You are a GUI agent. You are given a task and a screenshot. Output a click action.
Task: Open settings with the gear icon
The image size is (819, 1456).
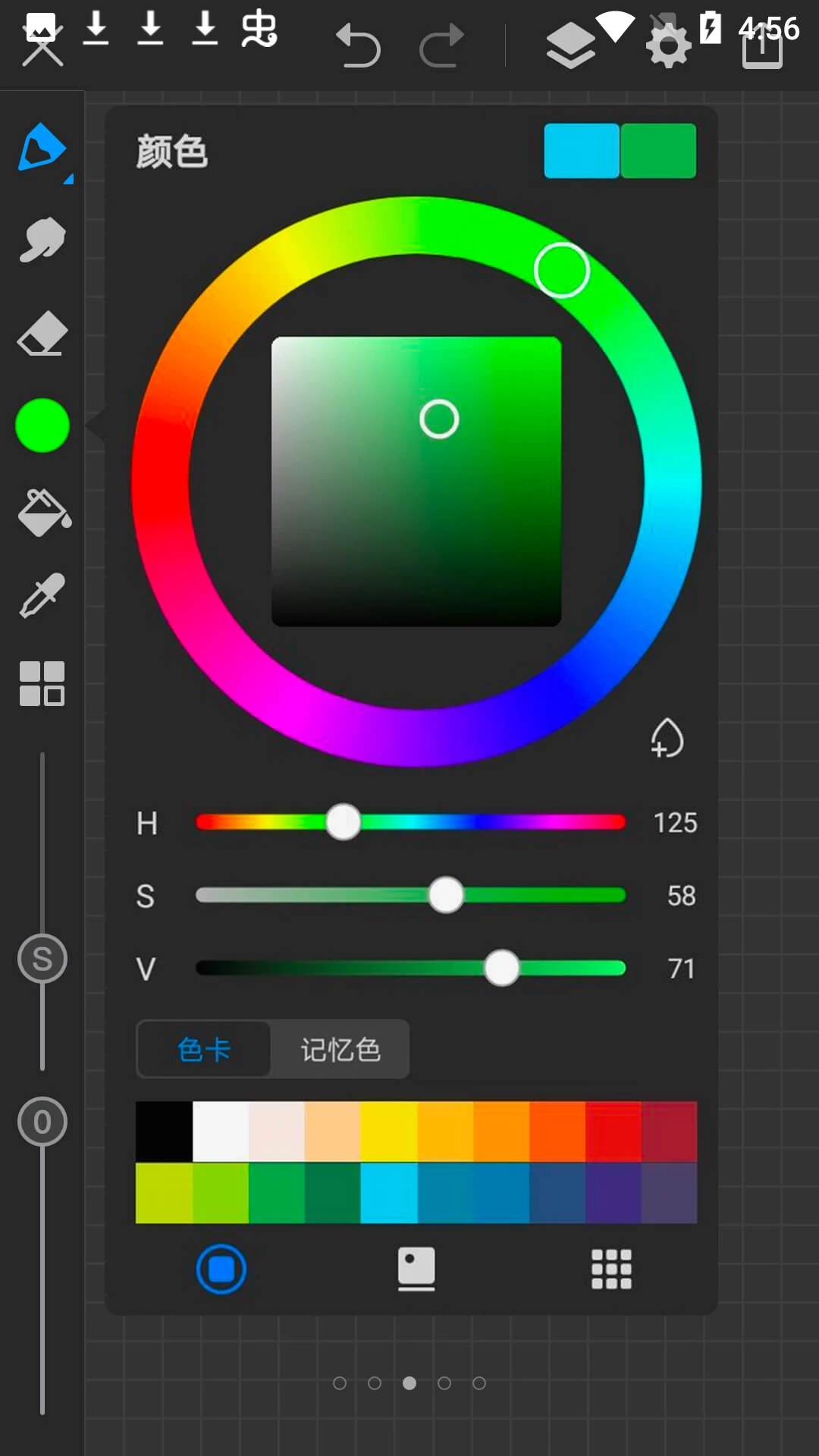[668, 47]
